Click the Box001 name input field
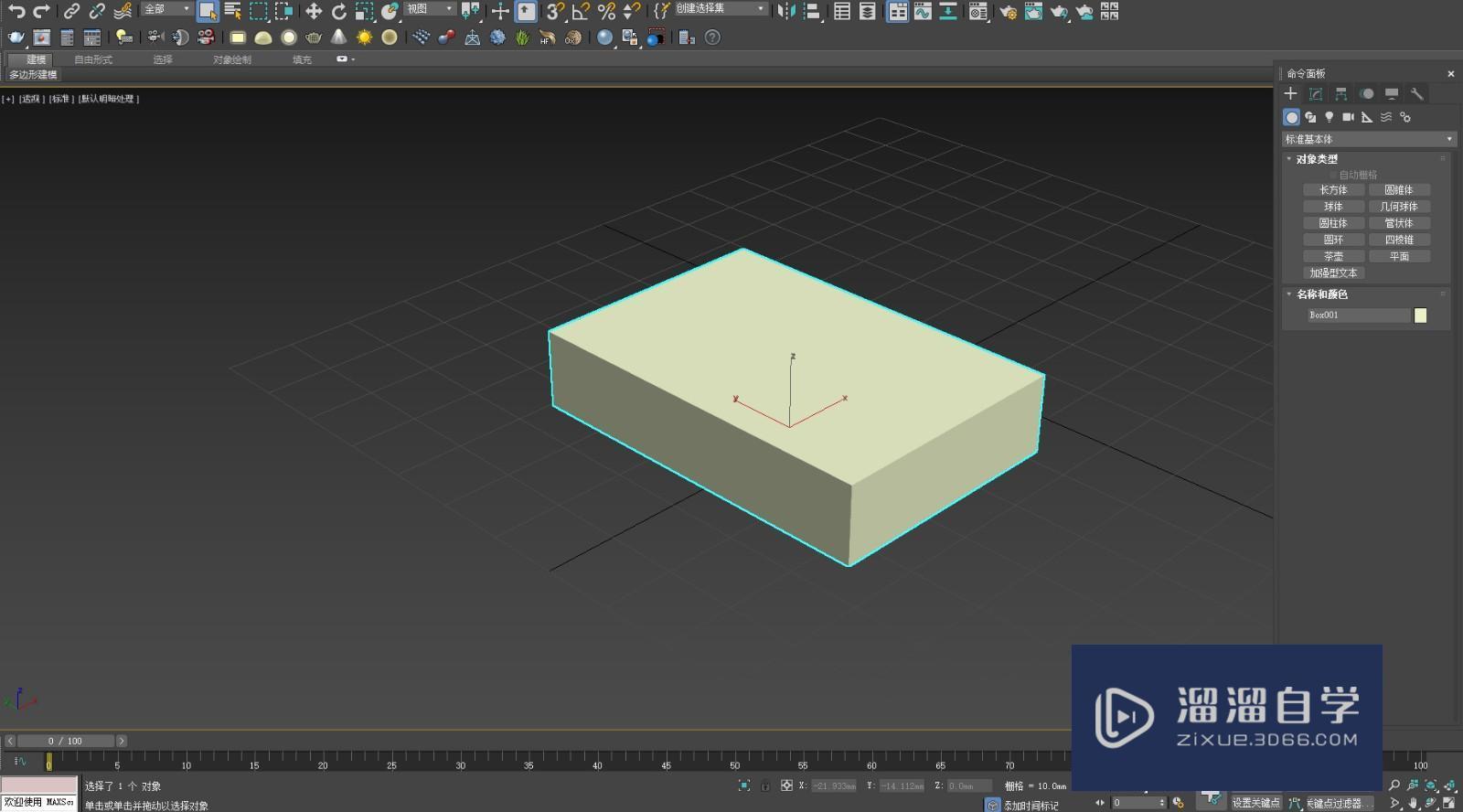Viewport: 1463px width, 812px height. (x=1359, y=315)
